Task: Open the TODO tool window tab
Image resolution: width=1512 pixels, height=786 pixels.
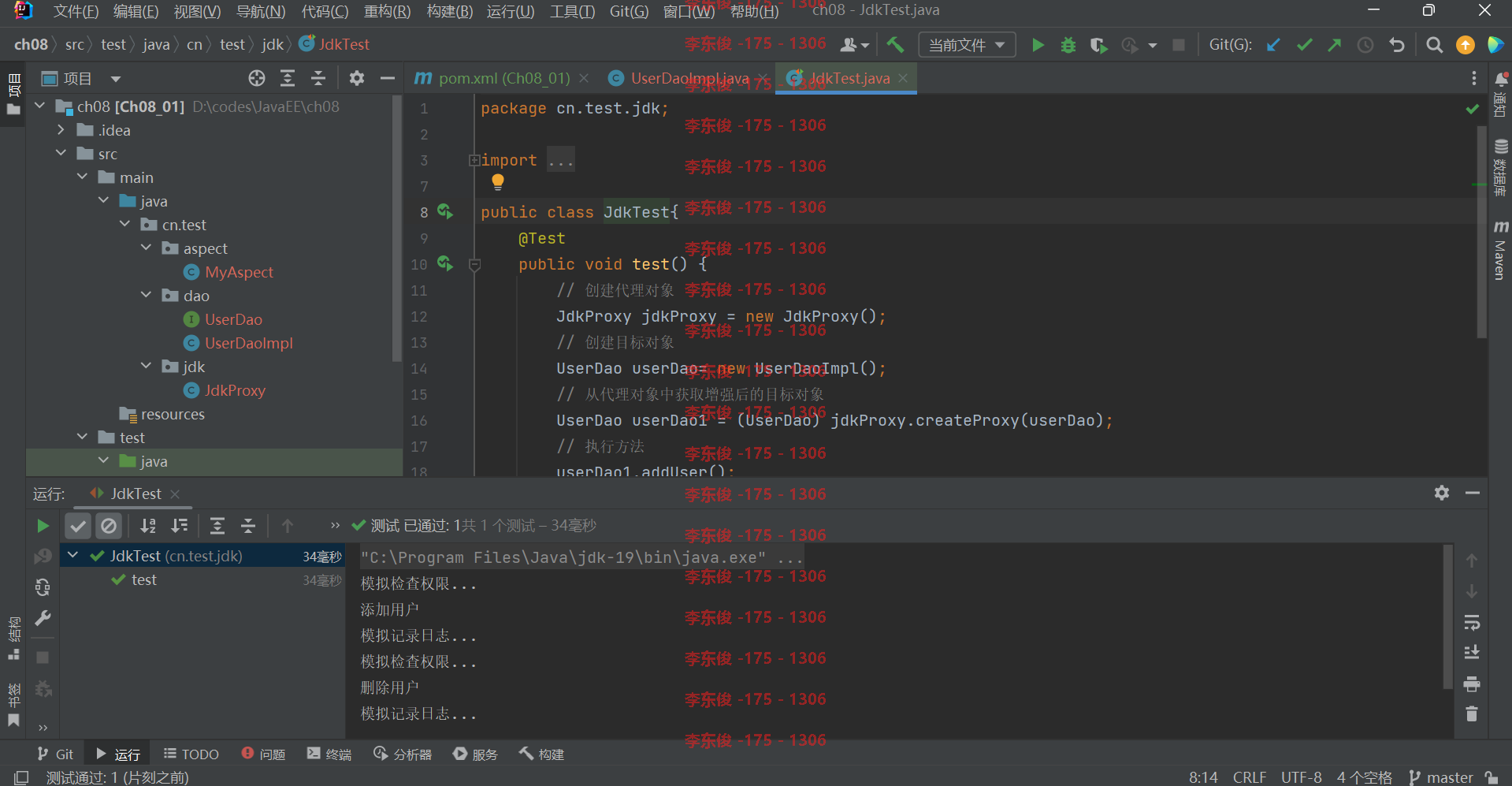Action: point(191,754)
